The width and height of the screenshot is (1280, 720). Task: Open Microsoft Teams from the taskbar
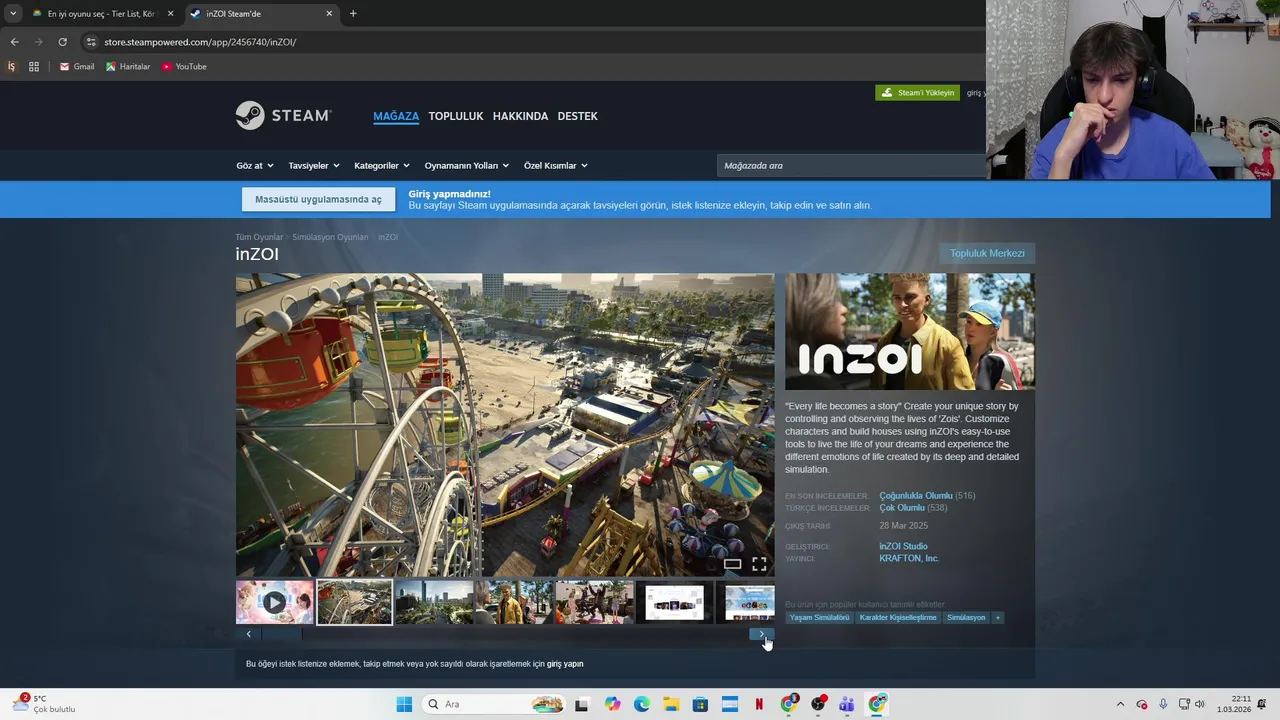(x=847, y=704)
